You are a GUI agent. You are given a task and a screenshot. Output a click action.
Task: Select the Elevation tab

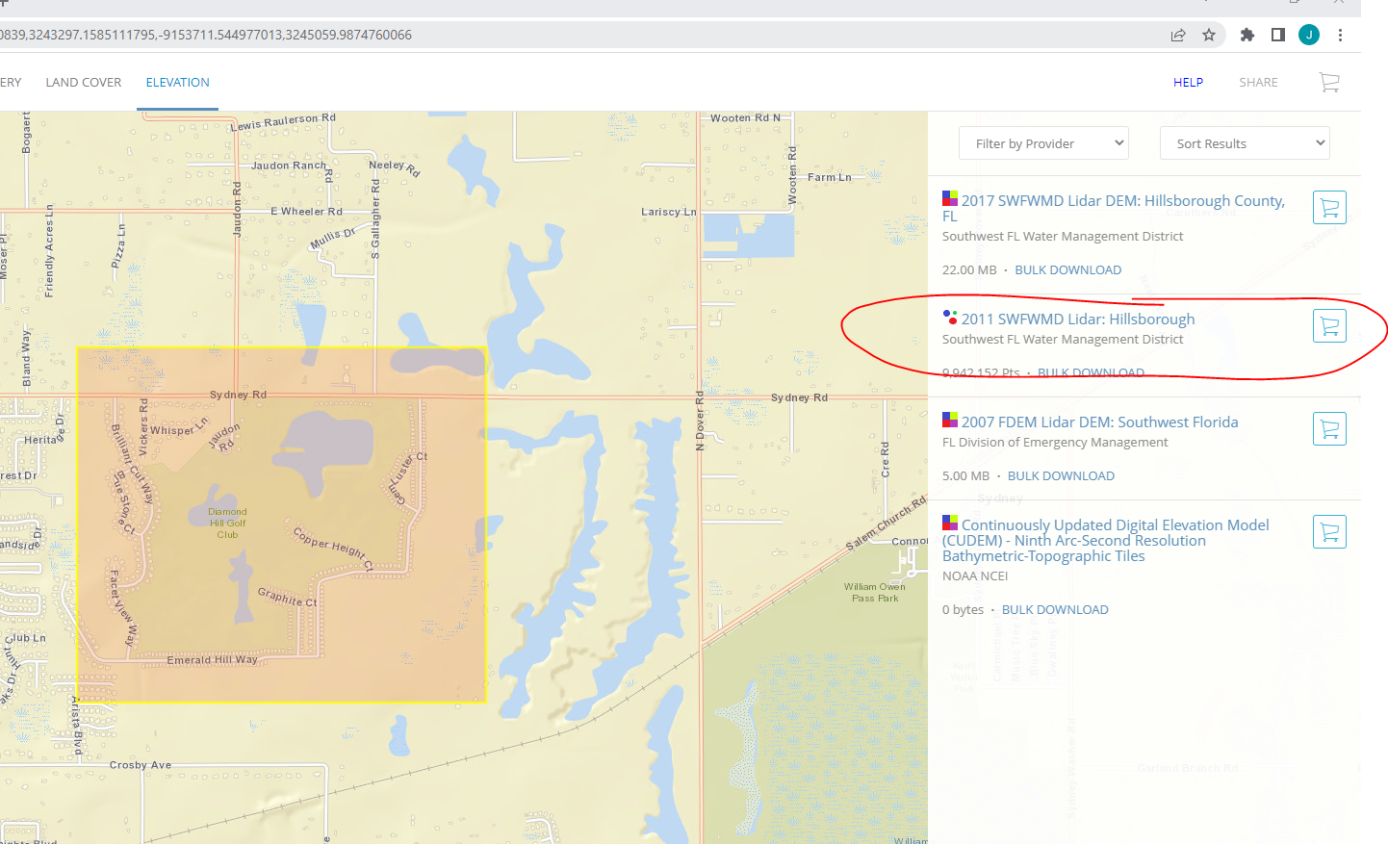tap(177, 82)
